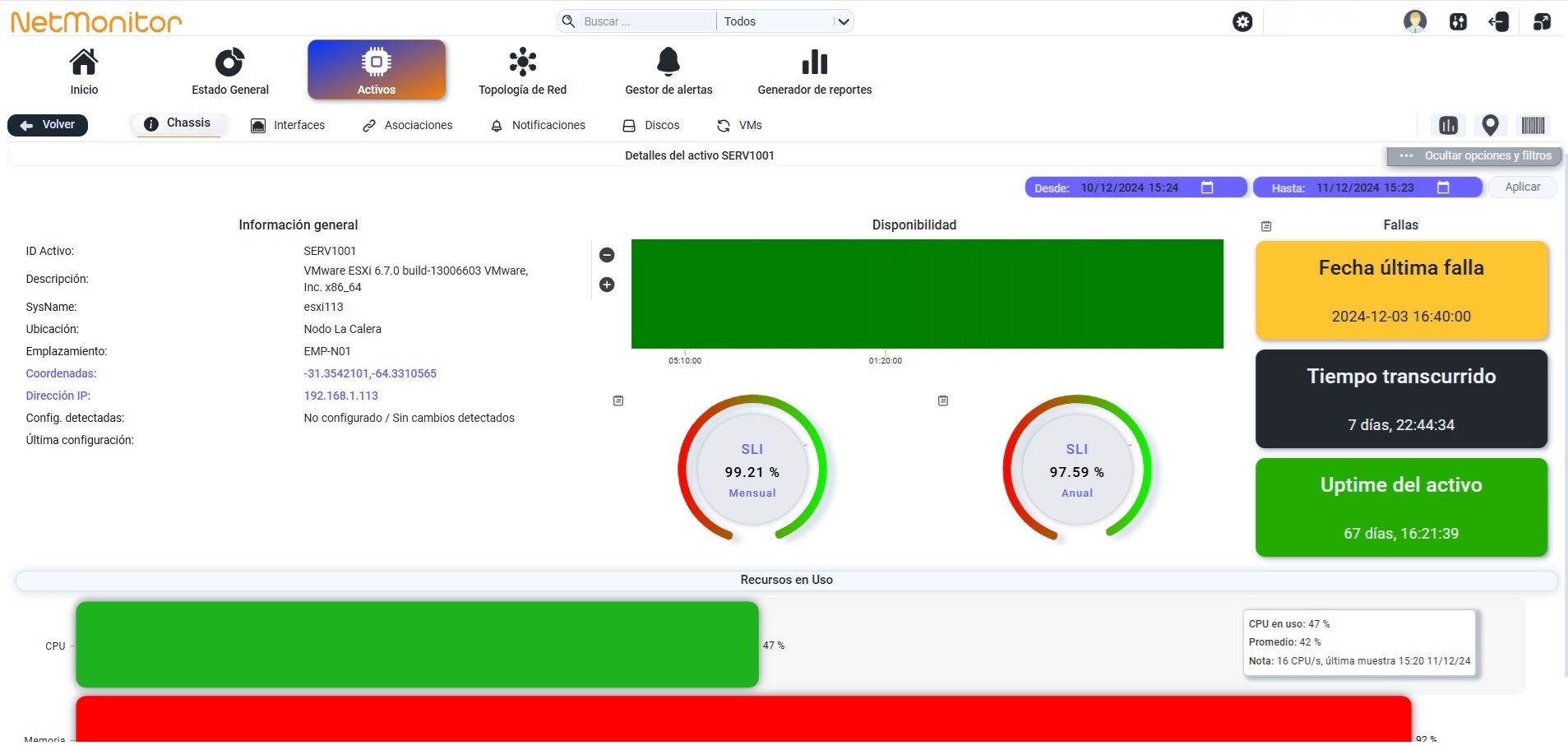Open the Generador de reportes chart icon
1568x750 pixels.
pyautogui.click(x=814, y=62)
